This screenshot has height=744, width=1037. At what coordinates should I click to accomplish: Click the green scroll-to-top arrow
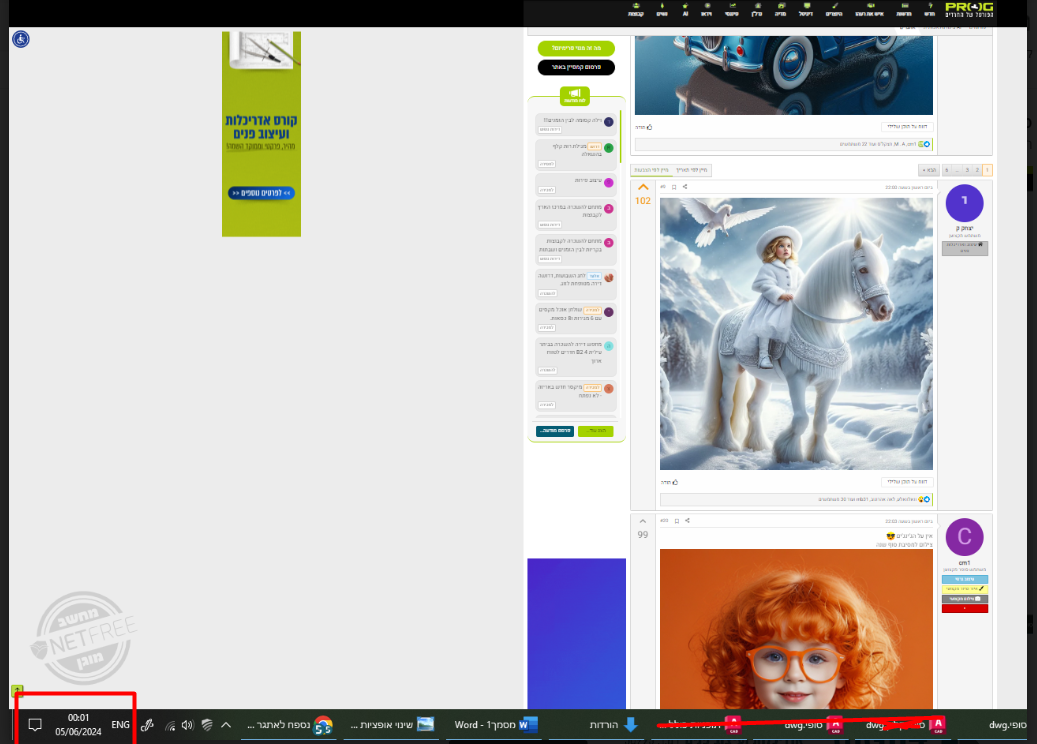click(17, 690)
